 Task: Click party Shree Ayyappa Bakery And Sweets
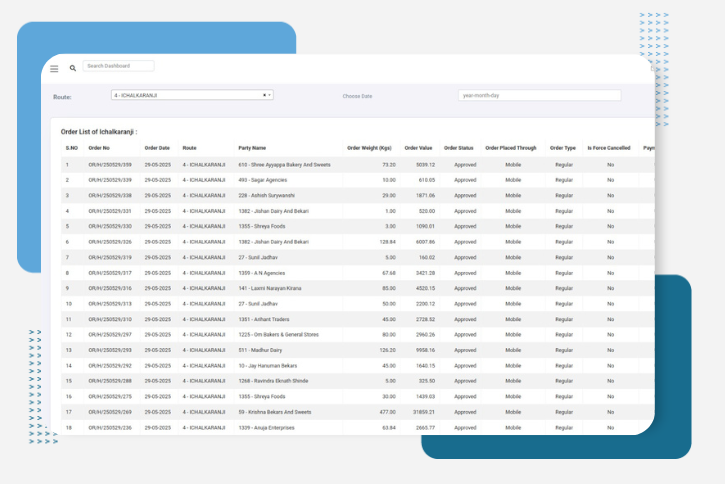(284, 165)
